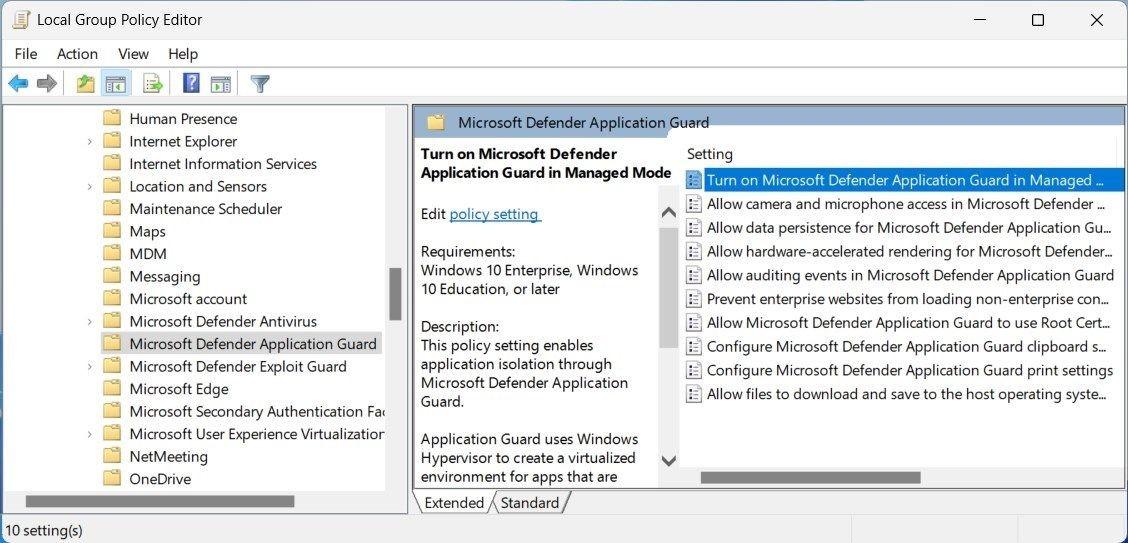Screen dimensions: 1128x543
Task: Click description pane scroll up arrow
Action: [668, 212]
